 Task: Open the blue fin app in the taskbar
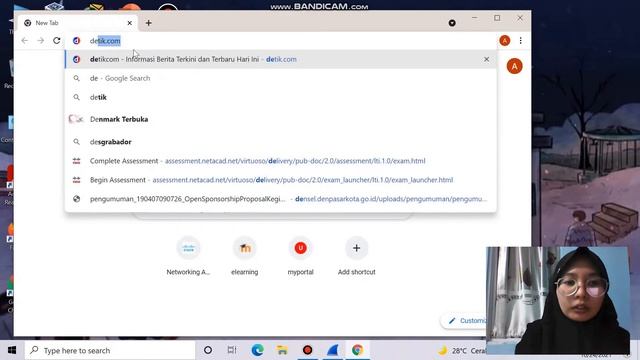pyautogui.click(x=333, y=350)
